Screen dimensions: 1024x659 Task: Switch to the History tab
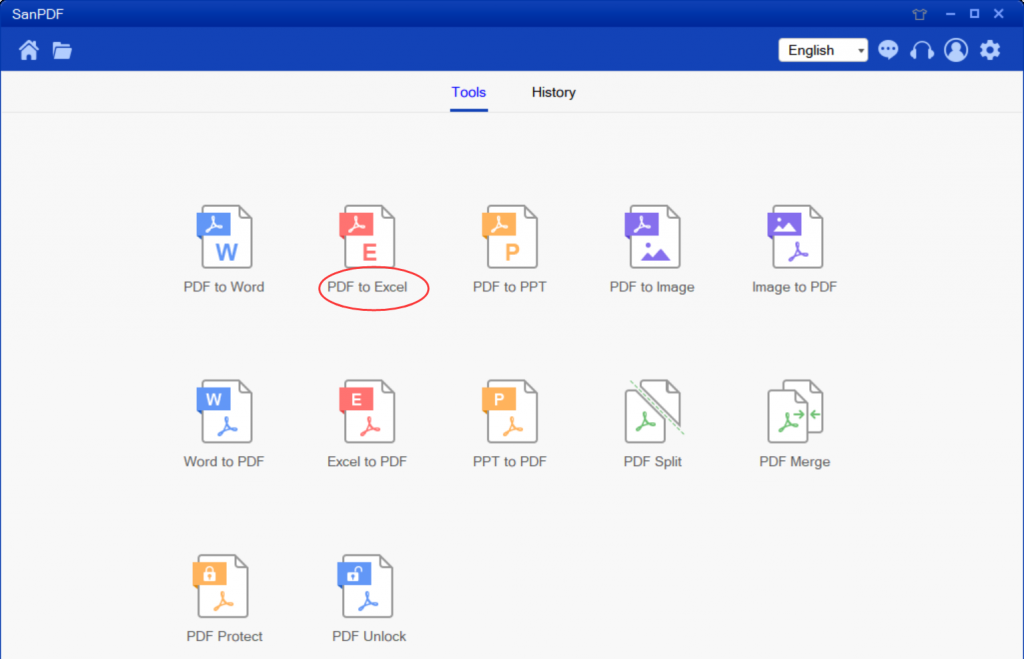tap(553, 92)
